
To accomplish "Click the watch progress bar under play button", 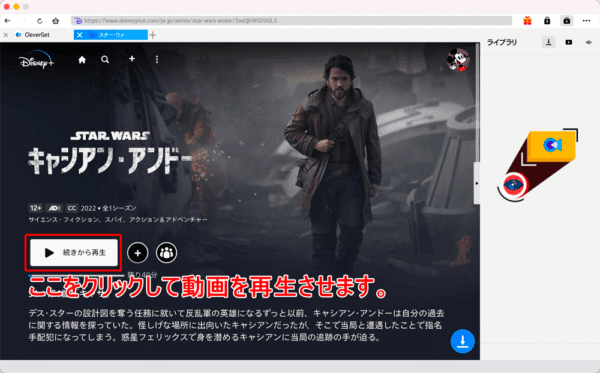I will coord(77,275).
